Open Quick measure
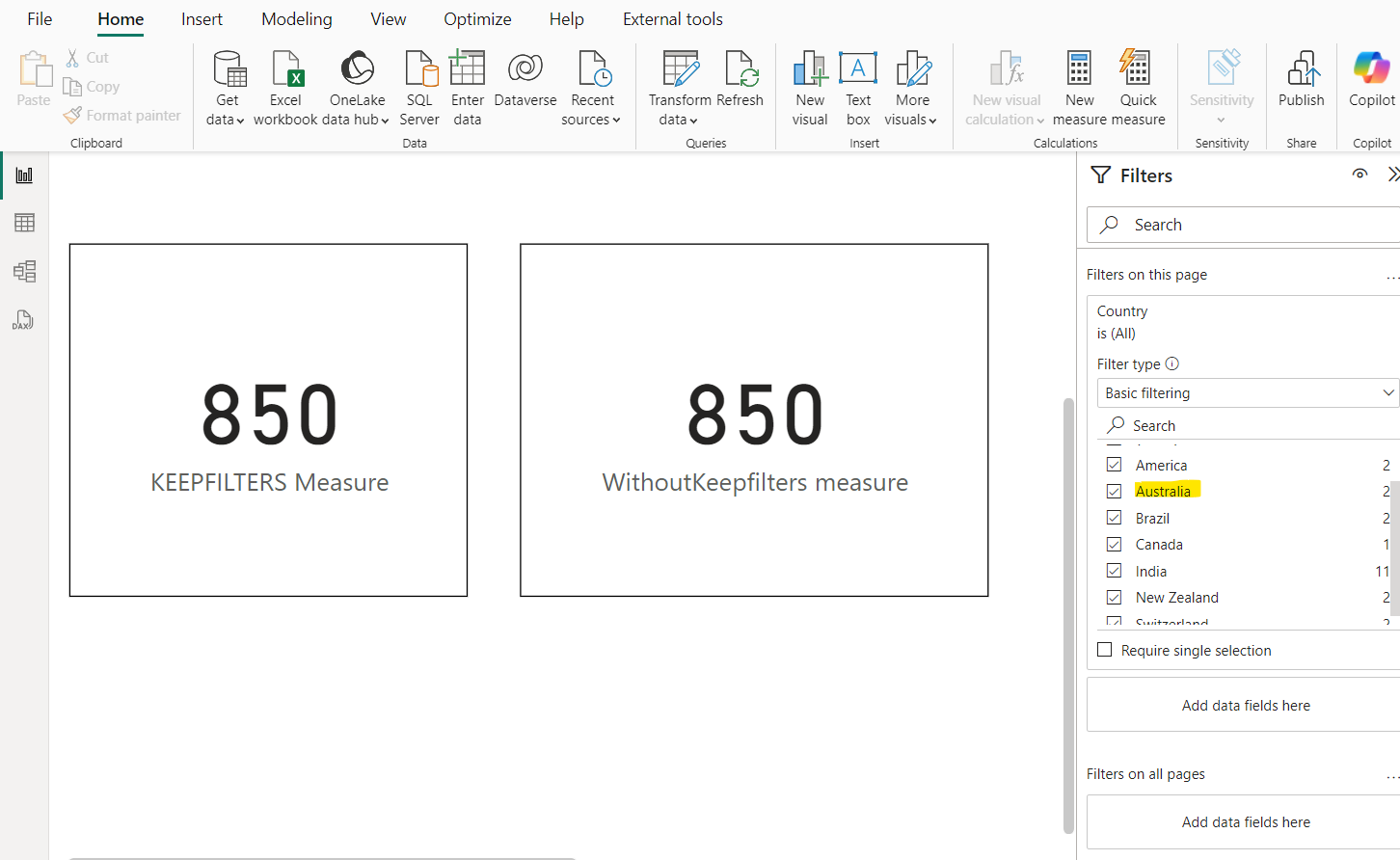The width and height of the screenshot is (1400, 860). click(x=1136, y=87)
